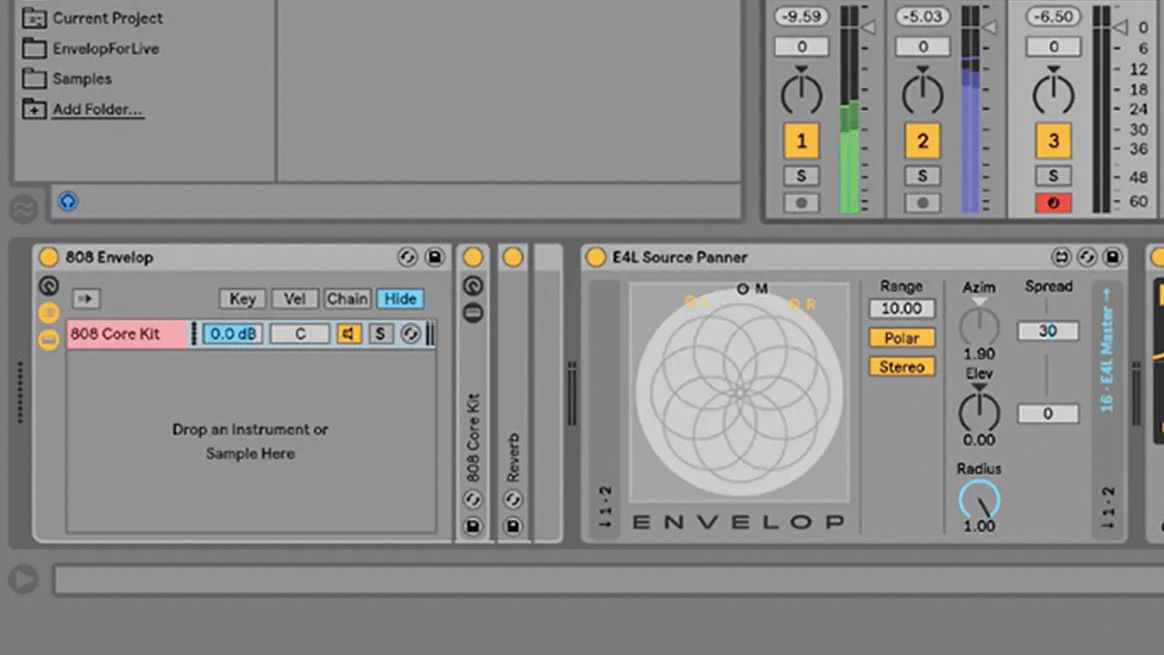Click the hot-swap icon on the collapsed Reverb device
Image resolution: width=1164 pixels, height=655 pixels.
(x=513, y=499)
